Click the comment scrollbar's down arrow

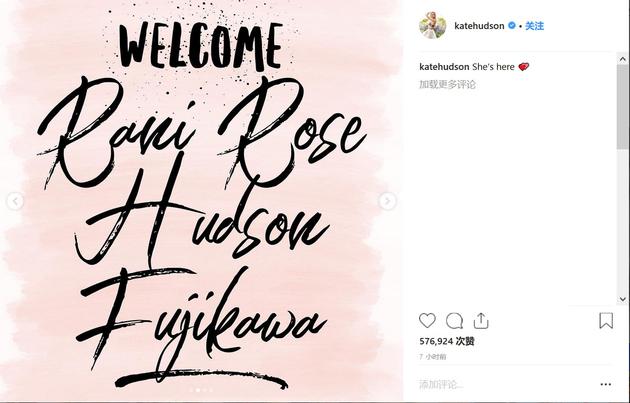click(x=623, y=299)
